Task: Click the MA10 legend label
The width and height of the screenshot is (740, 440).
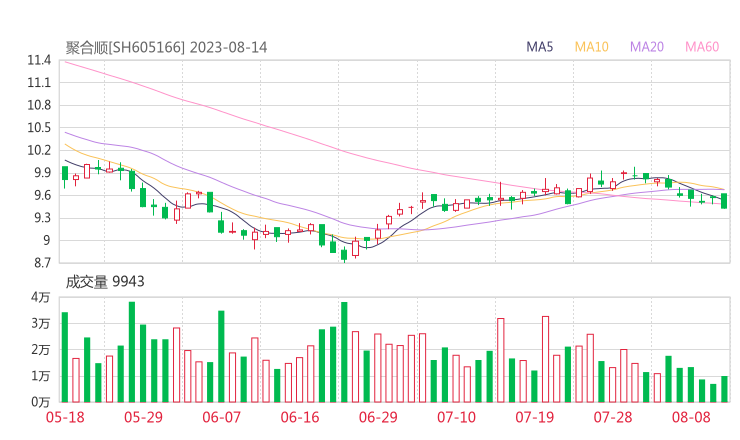Action: (x=591, y=47)
